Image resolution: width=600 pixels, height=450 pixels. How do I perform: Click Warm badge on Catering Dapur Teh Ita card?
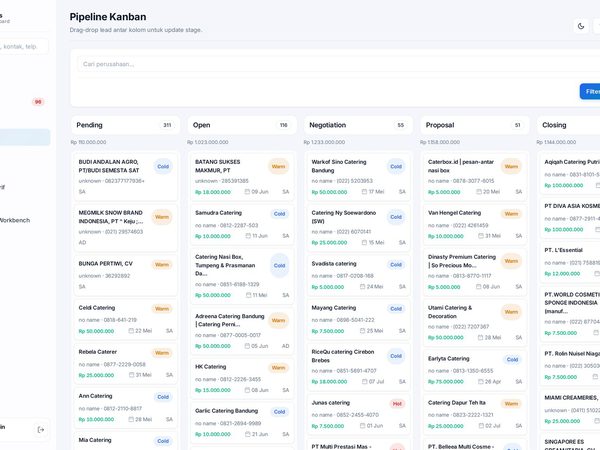pyautogui.click(x=511, y=404)
